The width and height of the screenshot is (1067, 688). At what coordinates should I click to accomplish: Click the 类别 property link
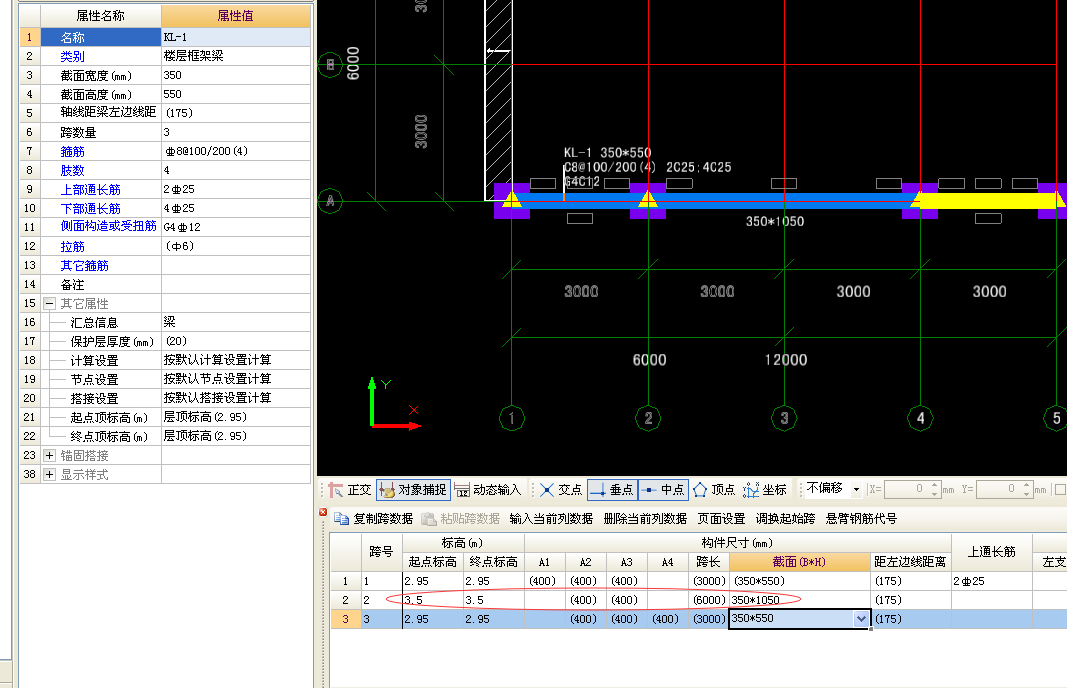(x=72, y=56)
